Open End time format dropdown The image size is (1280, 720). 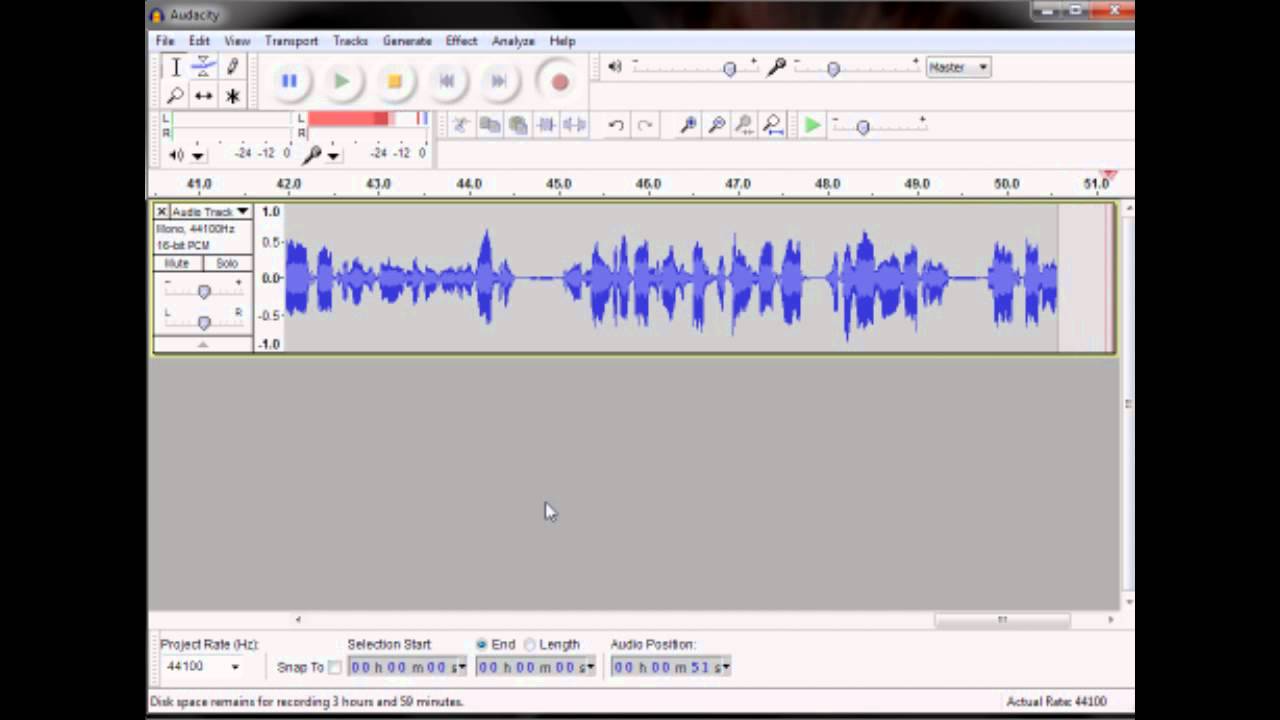(x=590, y=667)
